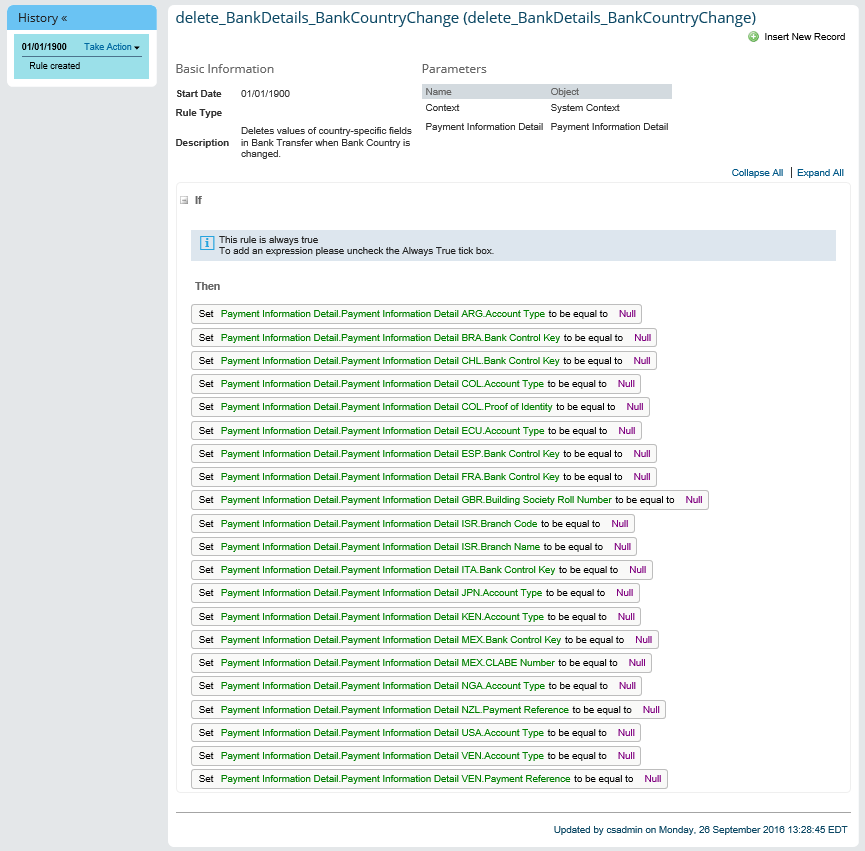Click the Expand All link
The image size is (865, 851).
click(x=820, y=173)
